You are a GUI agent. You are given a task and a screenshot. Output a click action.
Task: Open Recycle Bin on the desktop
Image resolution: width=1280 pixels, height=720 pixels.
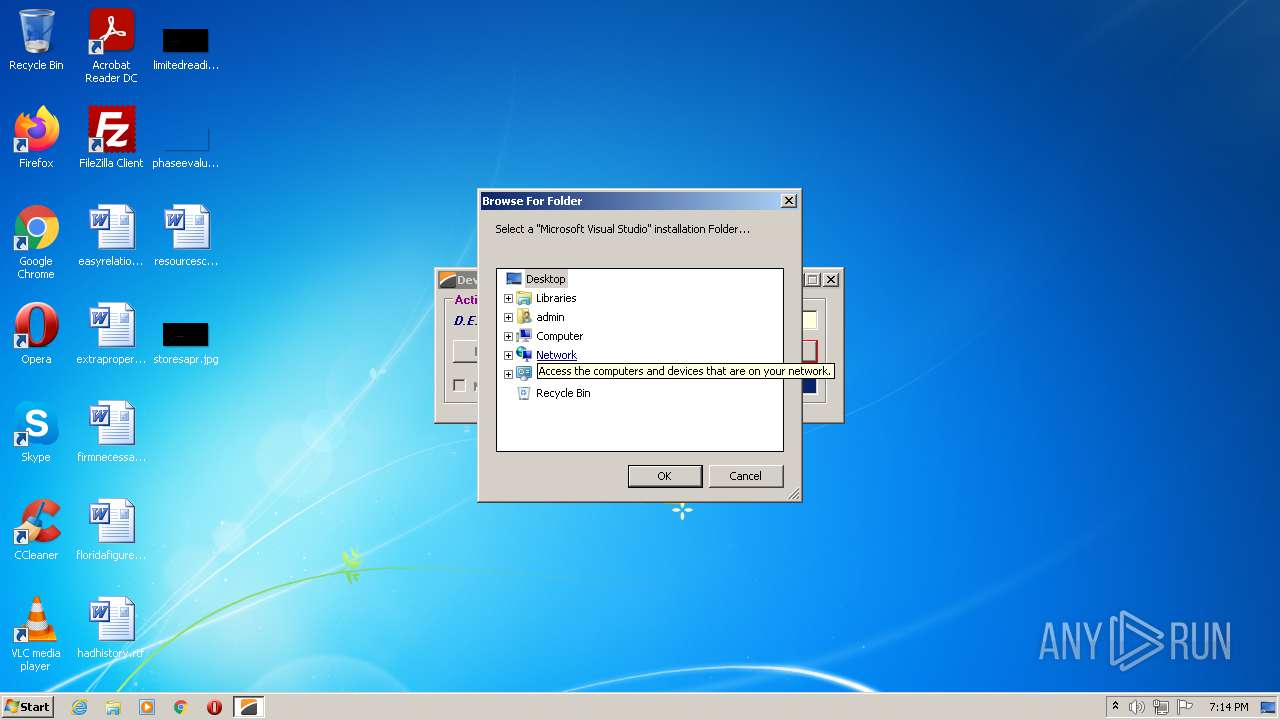pos(36,41)
